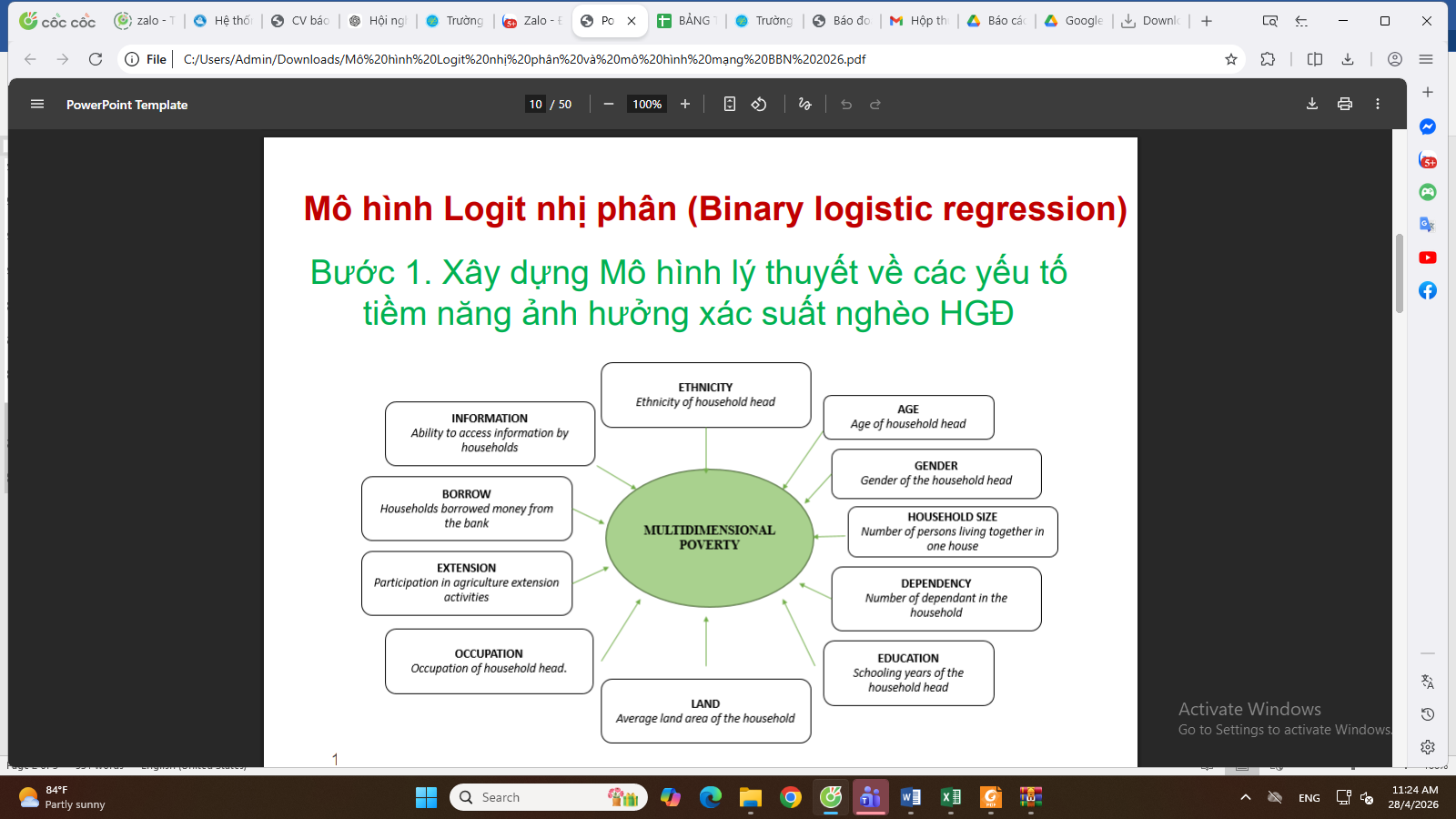Viewport: 1456px width, 819px height.
Task: Click the page number input field
Action: [x=536, y=105]
